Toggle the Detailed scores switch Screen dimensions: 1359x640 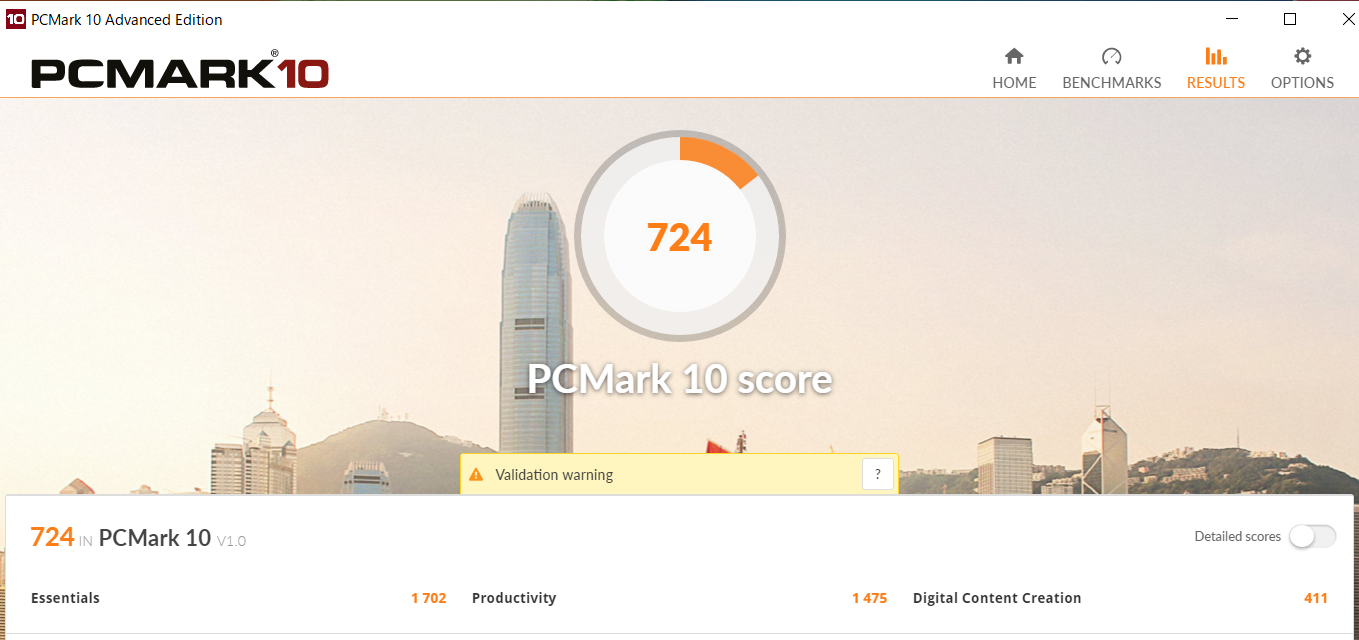click(x=1312, y=537)
